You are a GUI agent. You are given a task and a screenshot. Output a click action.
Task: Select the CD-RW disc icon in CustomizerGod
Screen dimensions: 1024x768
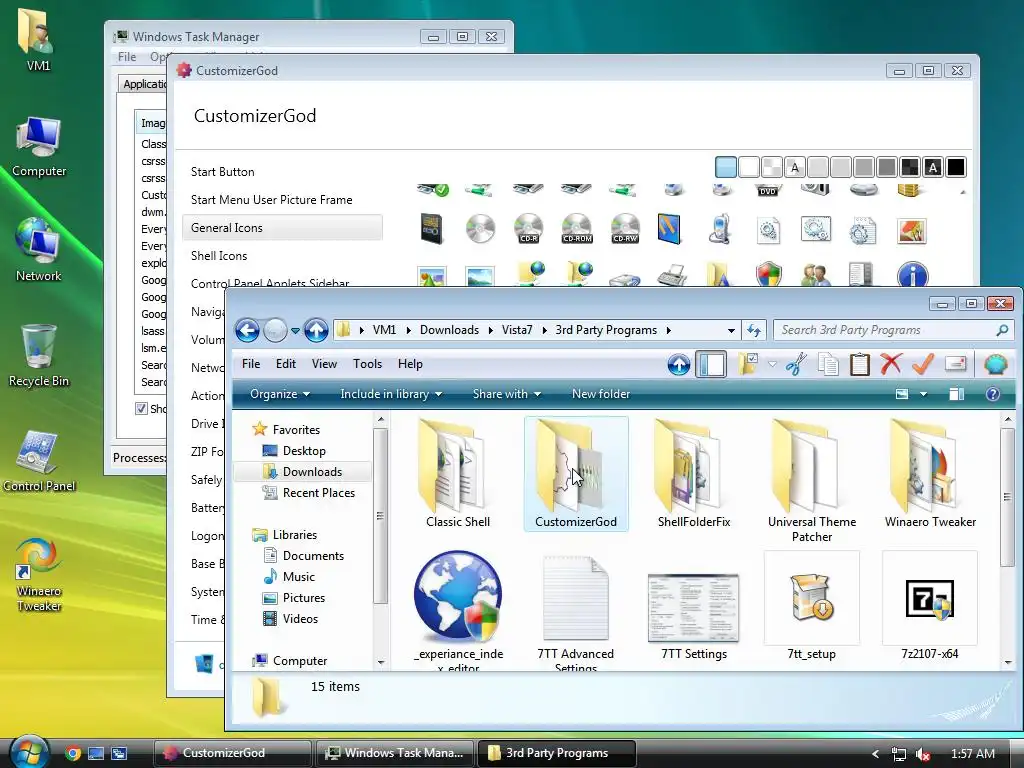625,229
